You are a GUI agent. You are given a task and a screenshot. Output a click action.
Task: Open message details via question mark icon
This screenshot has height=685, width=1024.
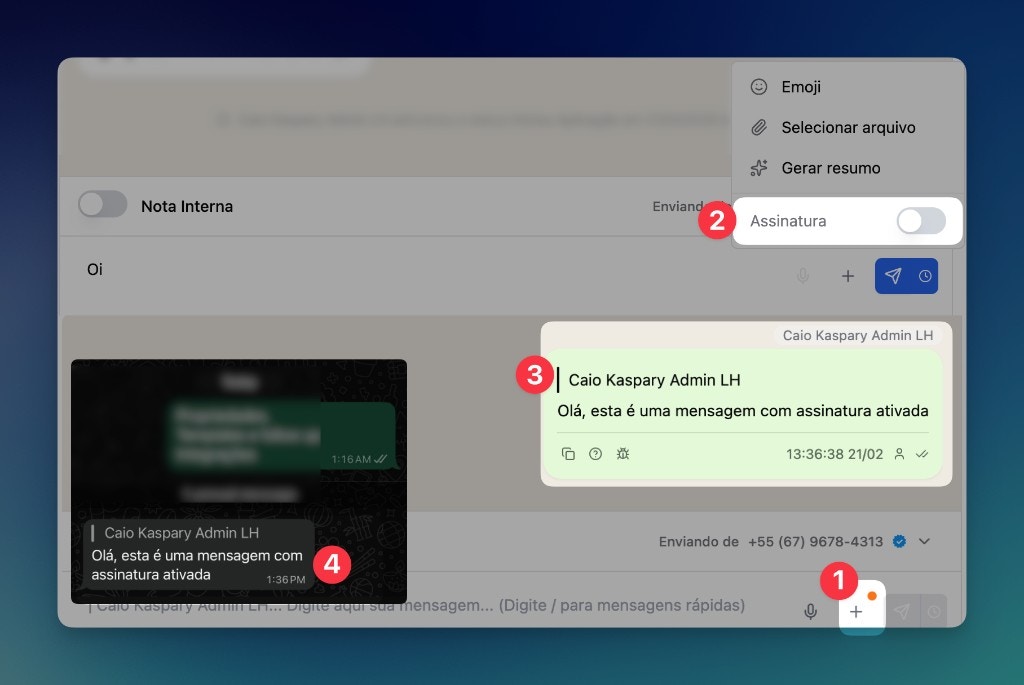(x=595, y=453)
